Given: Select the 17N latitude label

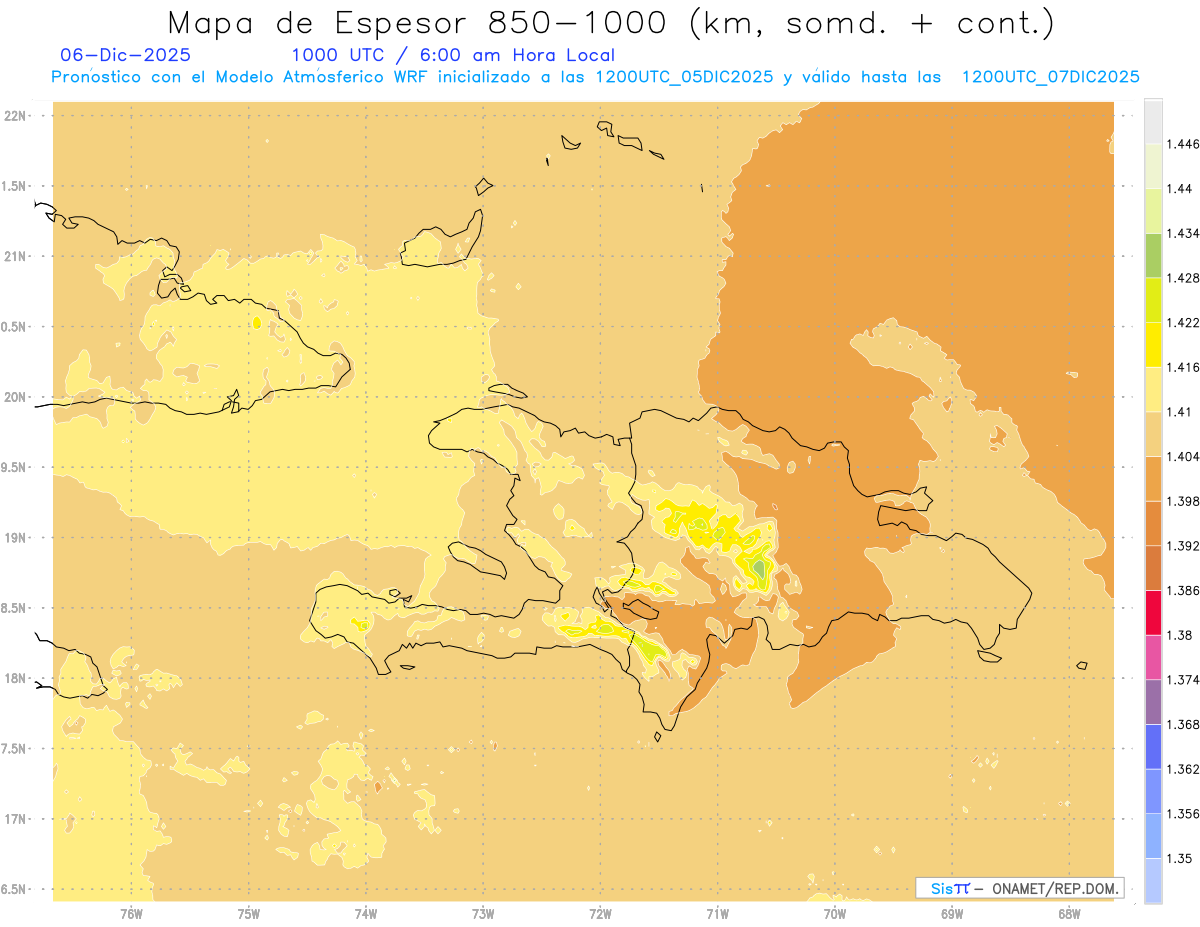Looking at the screenshot, I should coord(15,819).
